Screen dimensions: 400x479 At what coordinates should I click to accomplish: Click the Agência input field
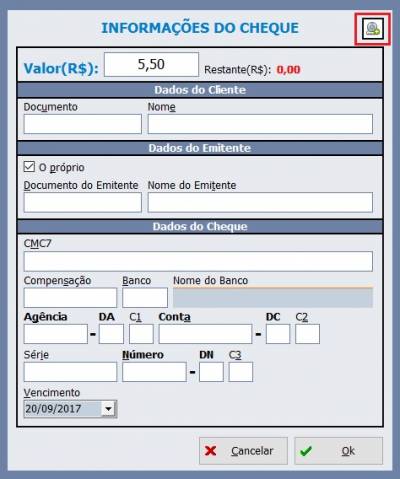[x=56, y=334]
